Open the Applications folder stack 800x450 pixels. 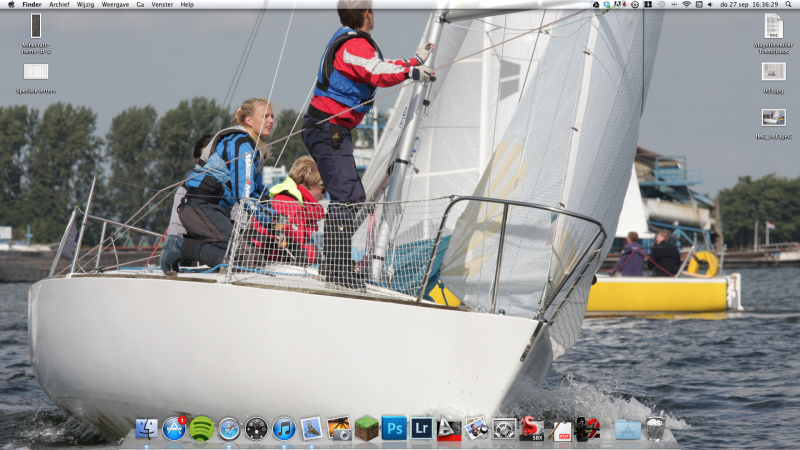[x=628, y=429]
